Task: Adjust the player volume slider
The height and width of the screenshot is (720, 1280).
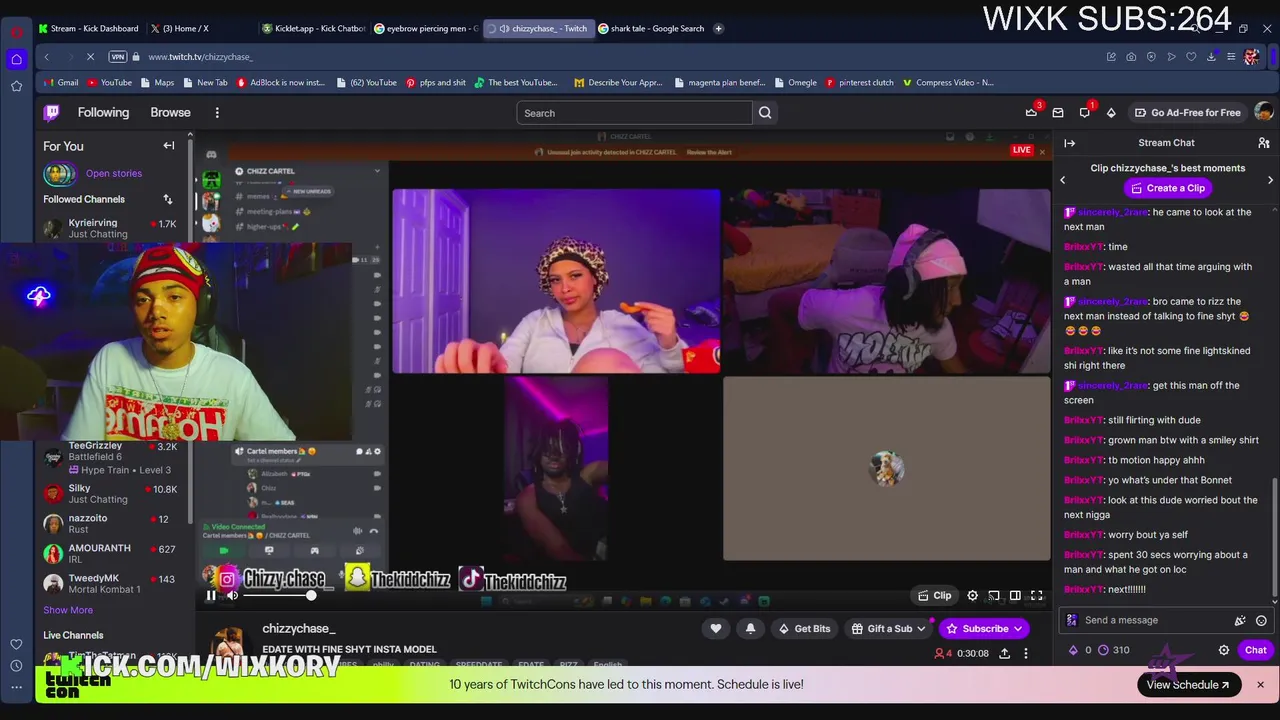Action: [x=280, y=596]
